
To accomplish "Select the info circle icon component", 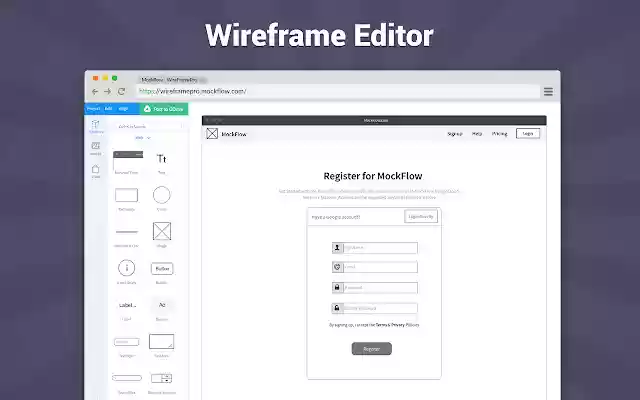I will (x=127, y=271).
